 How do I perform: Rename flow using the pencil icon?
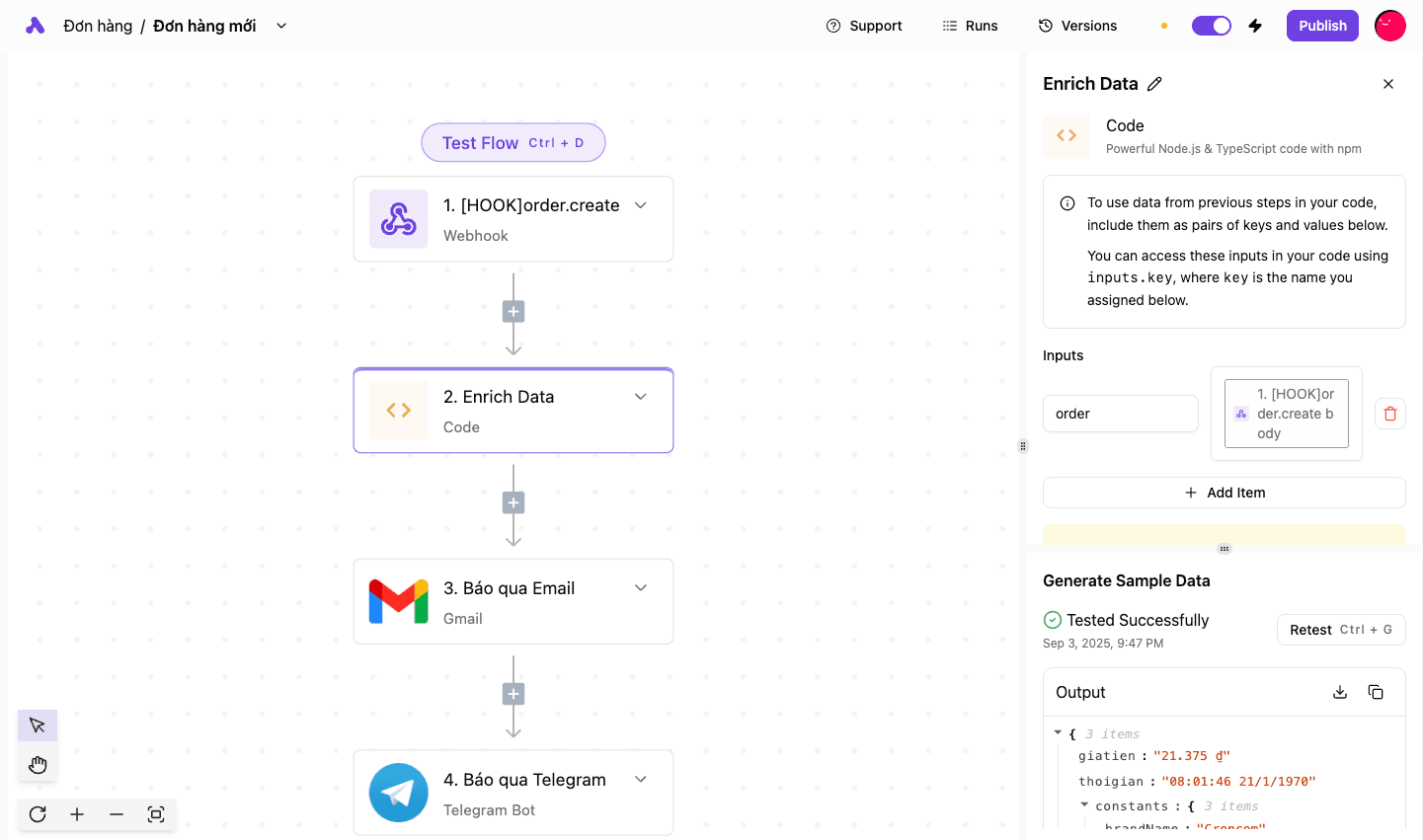pyautogui.click(x=1155, y=84)
